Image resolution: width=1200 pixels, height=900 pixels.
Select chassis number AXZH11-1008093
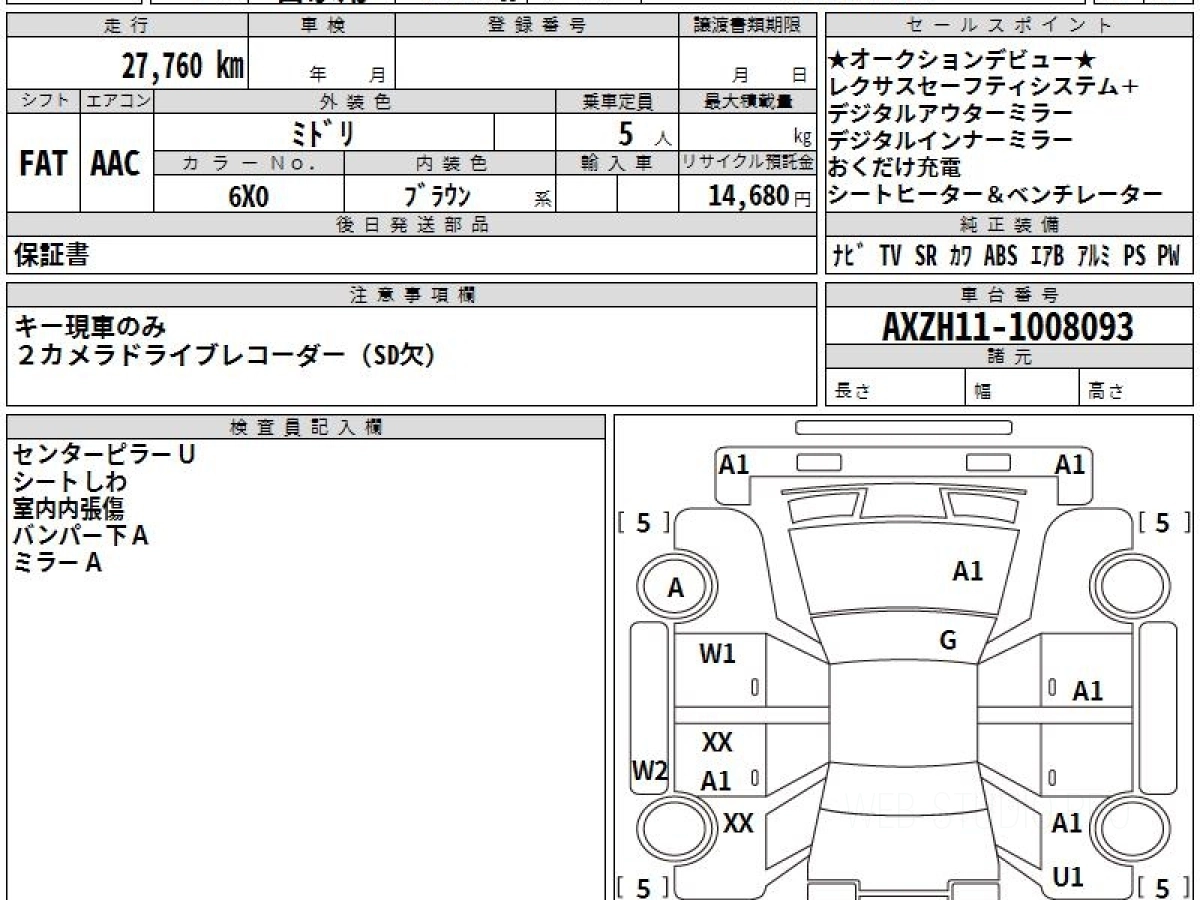click(x=1008, y=327)
